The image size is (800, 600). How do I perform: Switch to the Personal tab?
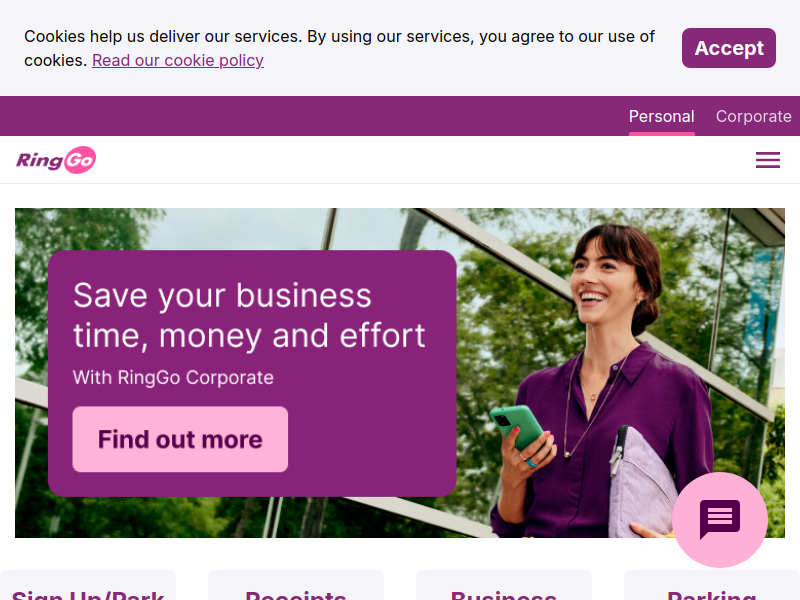[x=662, y=116]
